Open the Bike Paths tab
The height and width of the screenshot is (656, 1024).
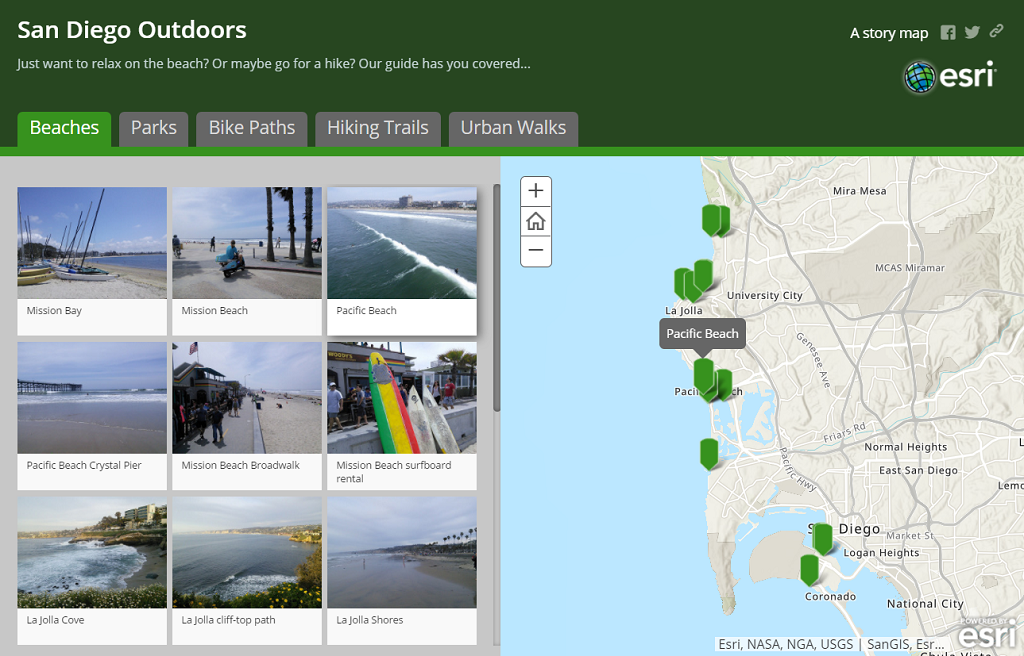pyautogui.click(x=251, y=128)
